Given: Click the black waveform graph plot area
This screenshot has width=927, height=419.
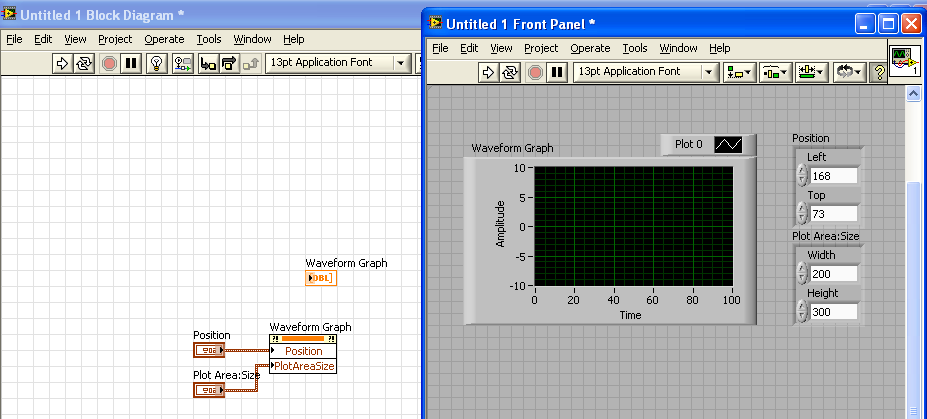Looking at the screenshot, I should coord(634,226).
